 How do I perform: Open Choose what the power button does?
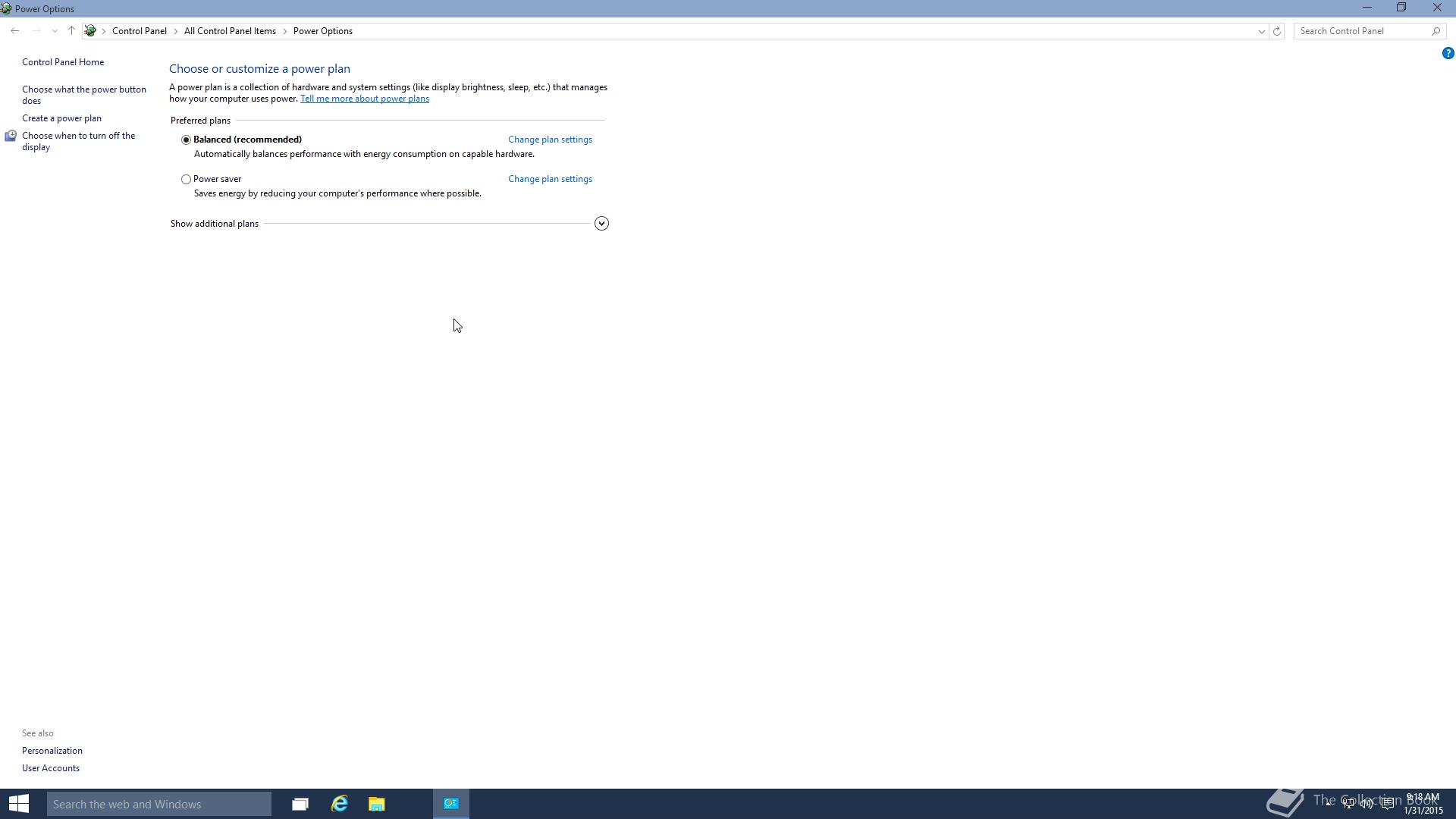tap(84, 95)
